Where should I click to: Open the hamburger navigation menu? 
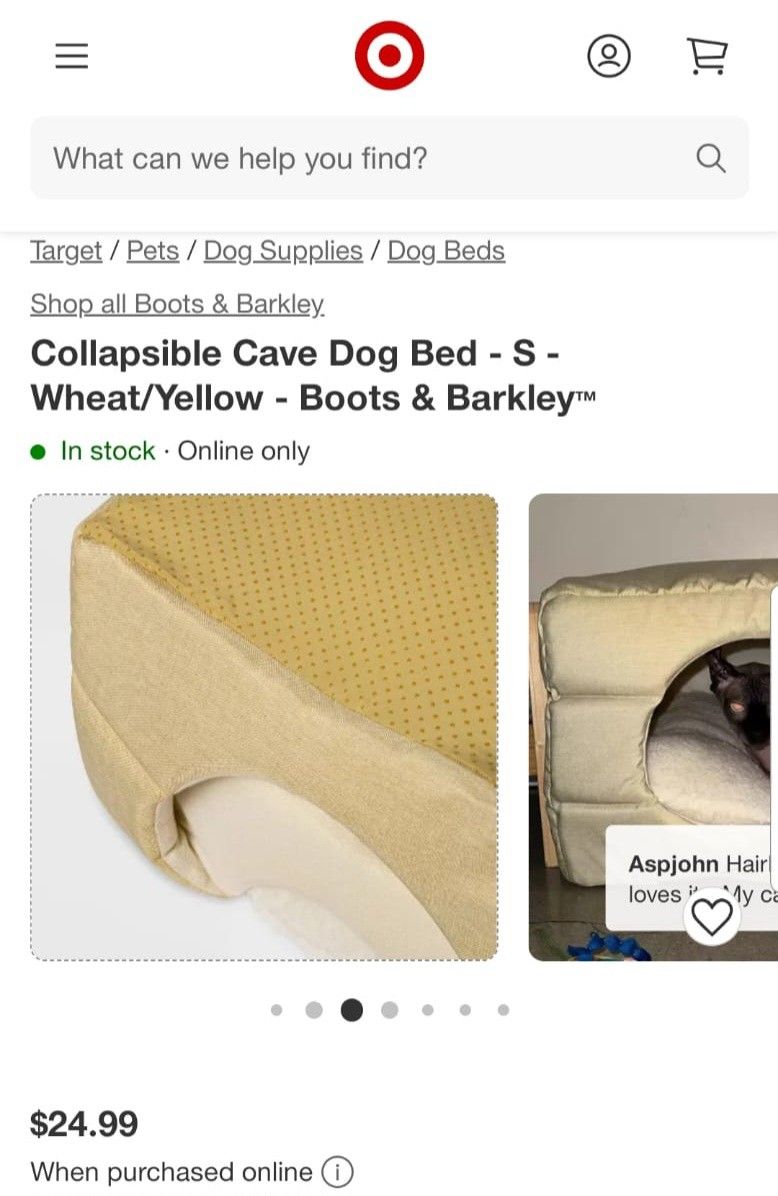click(72, 56)
